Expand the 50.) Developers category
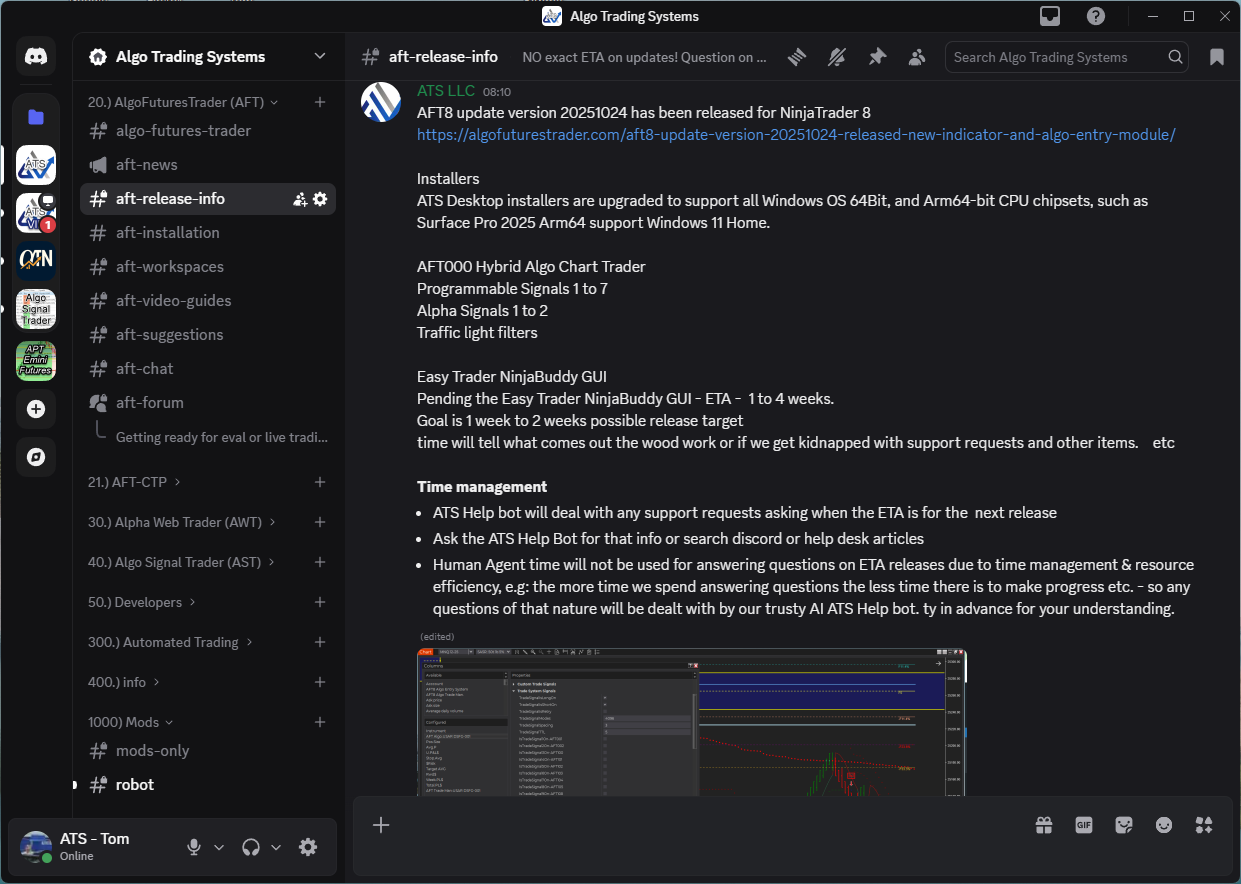The image size is (1241, 884). (142, 602)
